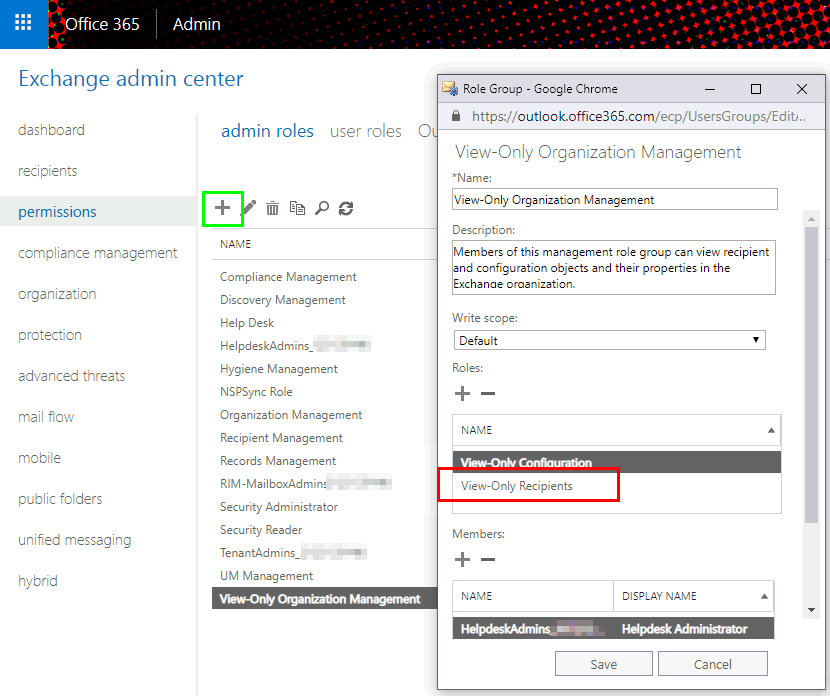Click the scrollbar down arrow in dialog
Viewport: 830px width, 696px height.
click(x=811, y=610)
